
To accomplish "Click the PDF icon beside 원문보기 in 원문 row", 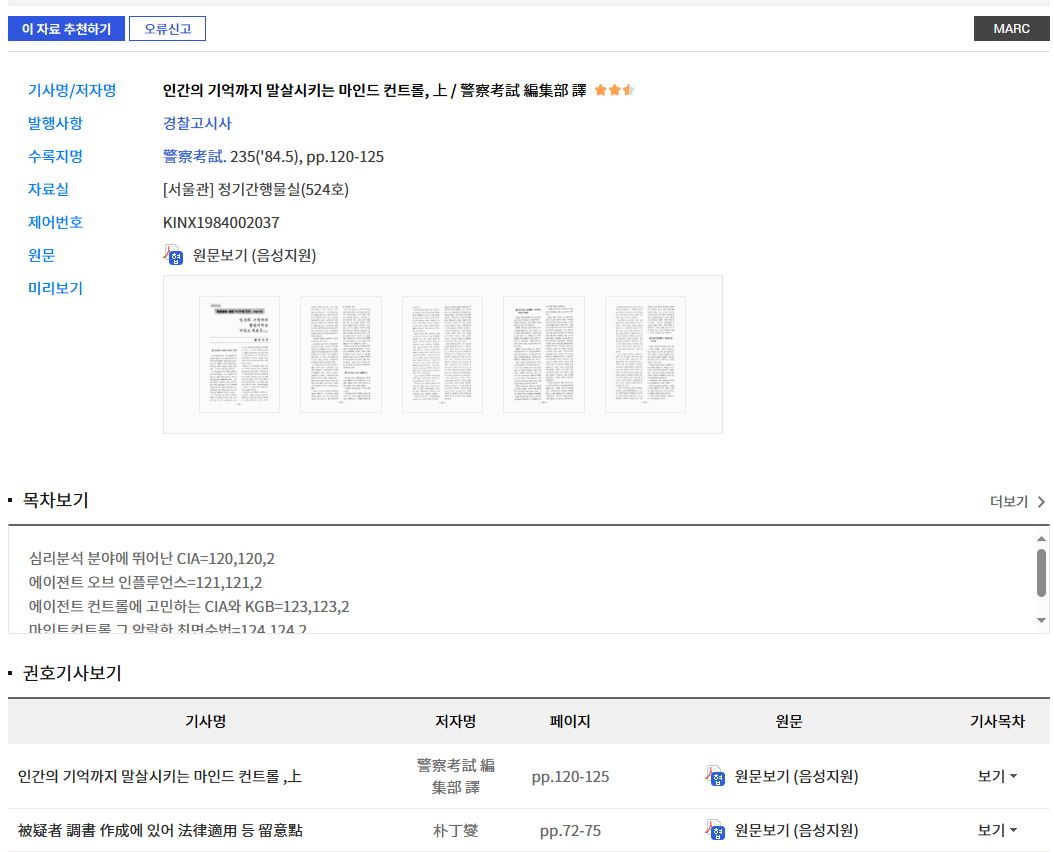I will tap(173, 255).
